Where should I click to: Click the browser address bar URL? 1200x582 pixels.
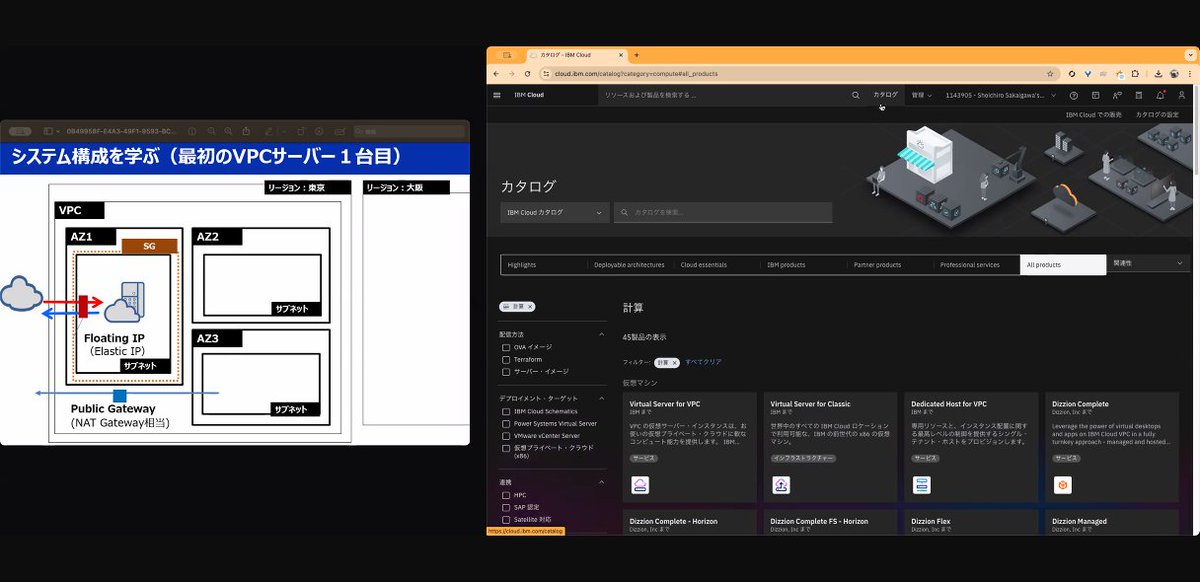[x=636, y=73]
